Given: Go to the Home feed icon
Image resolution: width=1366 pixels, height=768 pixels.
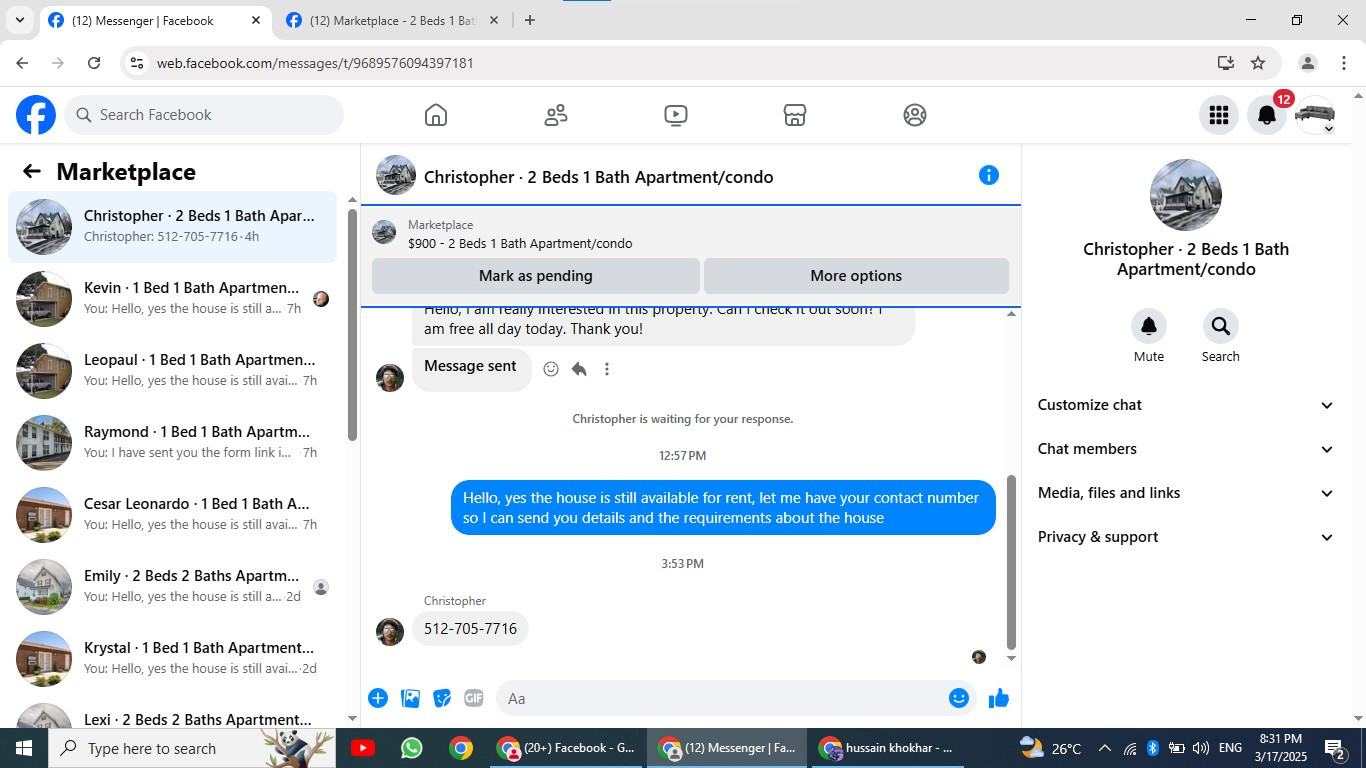Looking at the screenshot, I should (436, 115).
